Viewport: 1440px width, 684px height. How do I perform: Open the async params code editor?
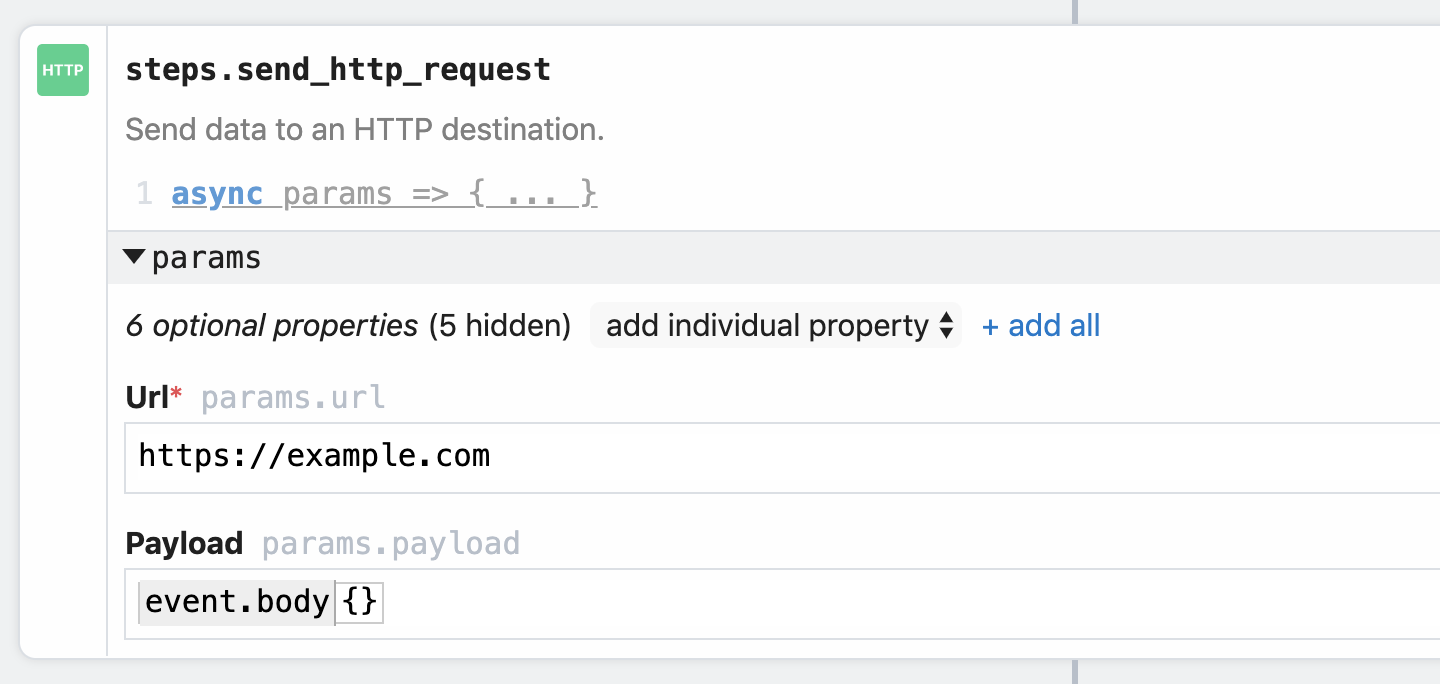[383, 193]
